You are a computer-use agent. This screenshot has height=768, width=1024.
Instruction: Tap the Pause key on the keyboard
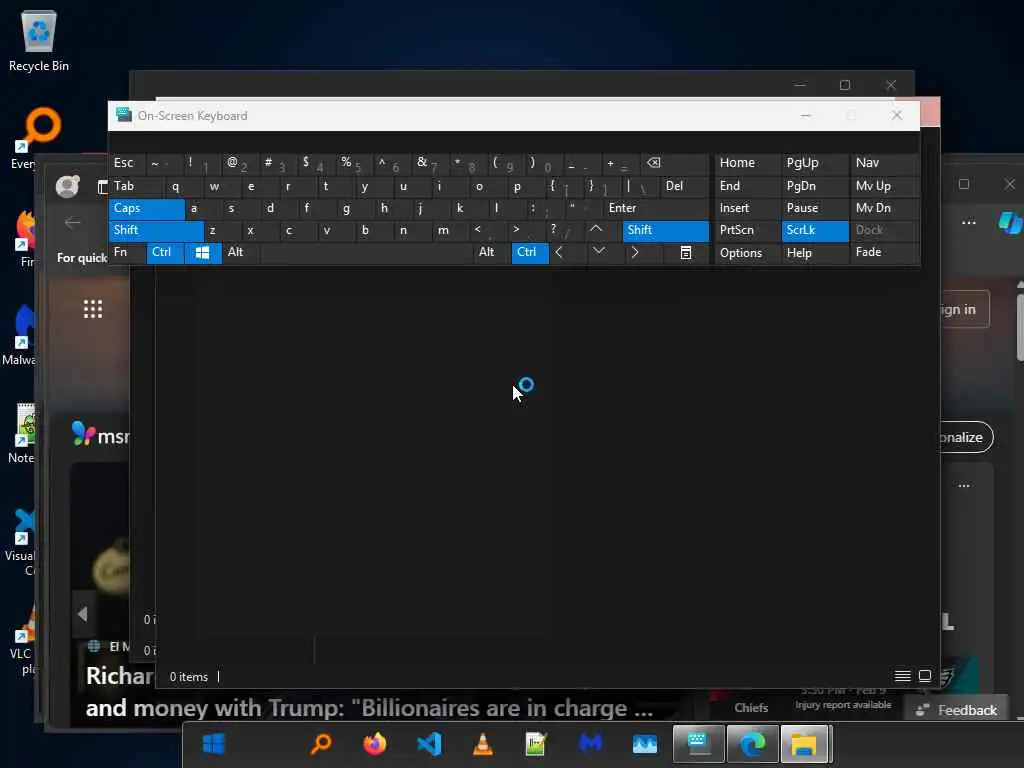click(815, 208)
